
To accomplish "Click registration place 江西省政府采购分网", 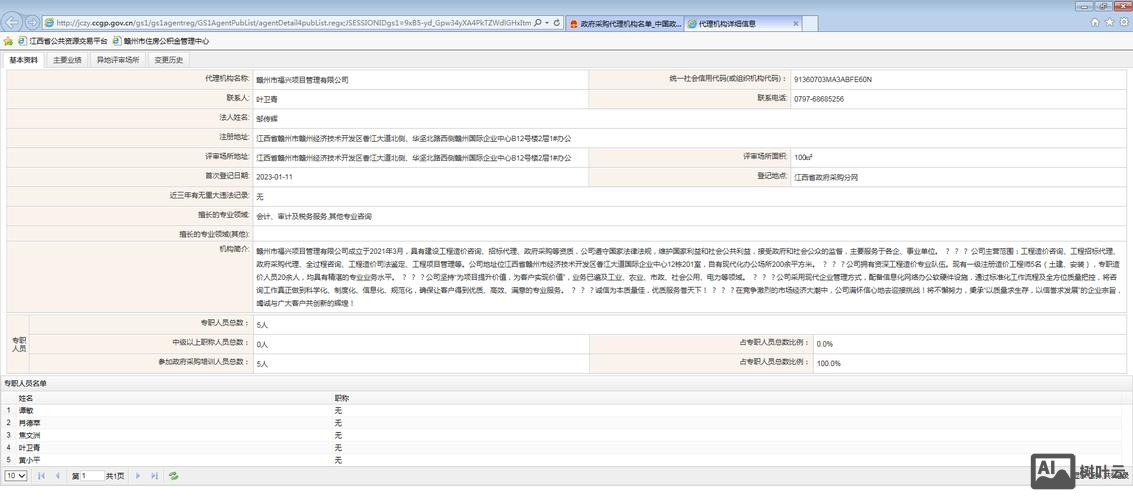I will click(826, 177).
